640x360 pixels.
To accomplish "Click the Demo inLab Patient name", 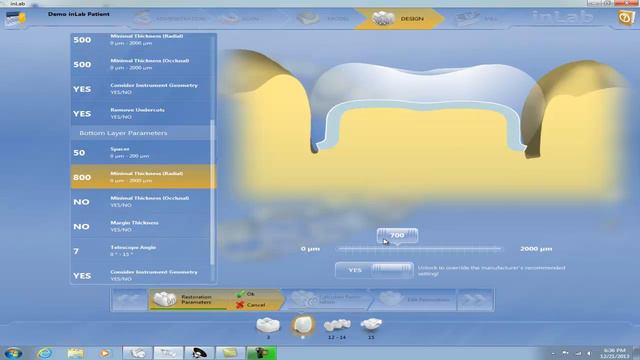I will click(x=79, y=14).
